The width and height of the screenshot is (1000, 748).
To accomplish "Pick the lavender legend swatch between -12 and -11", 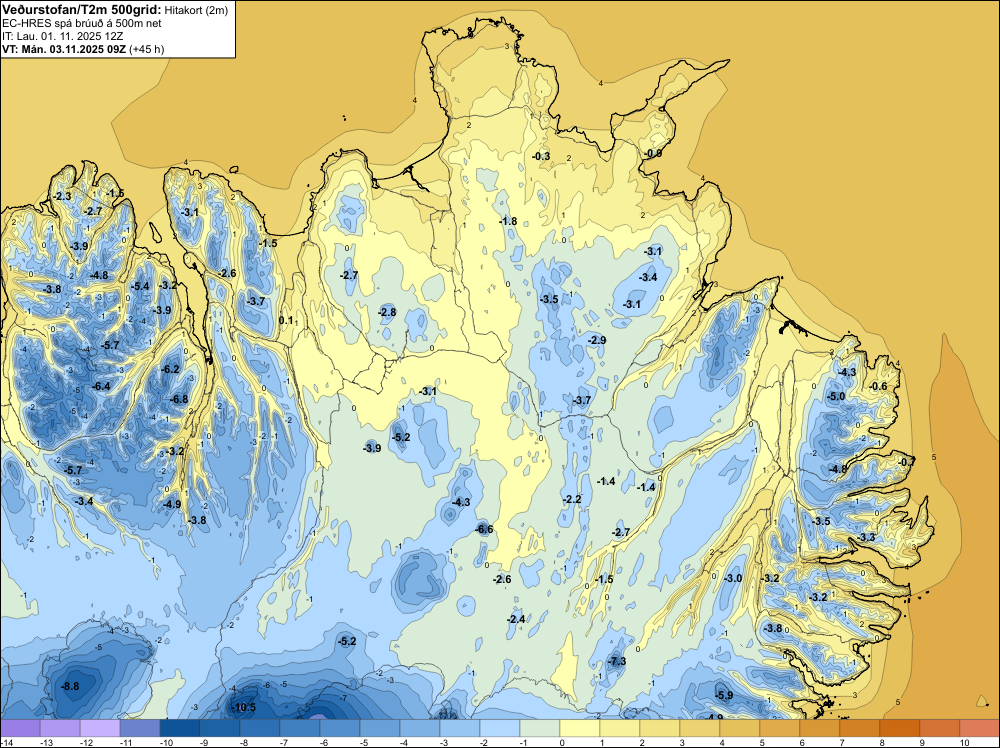I will [100, 728].
